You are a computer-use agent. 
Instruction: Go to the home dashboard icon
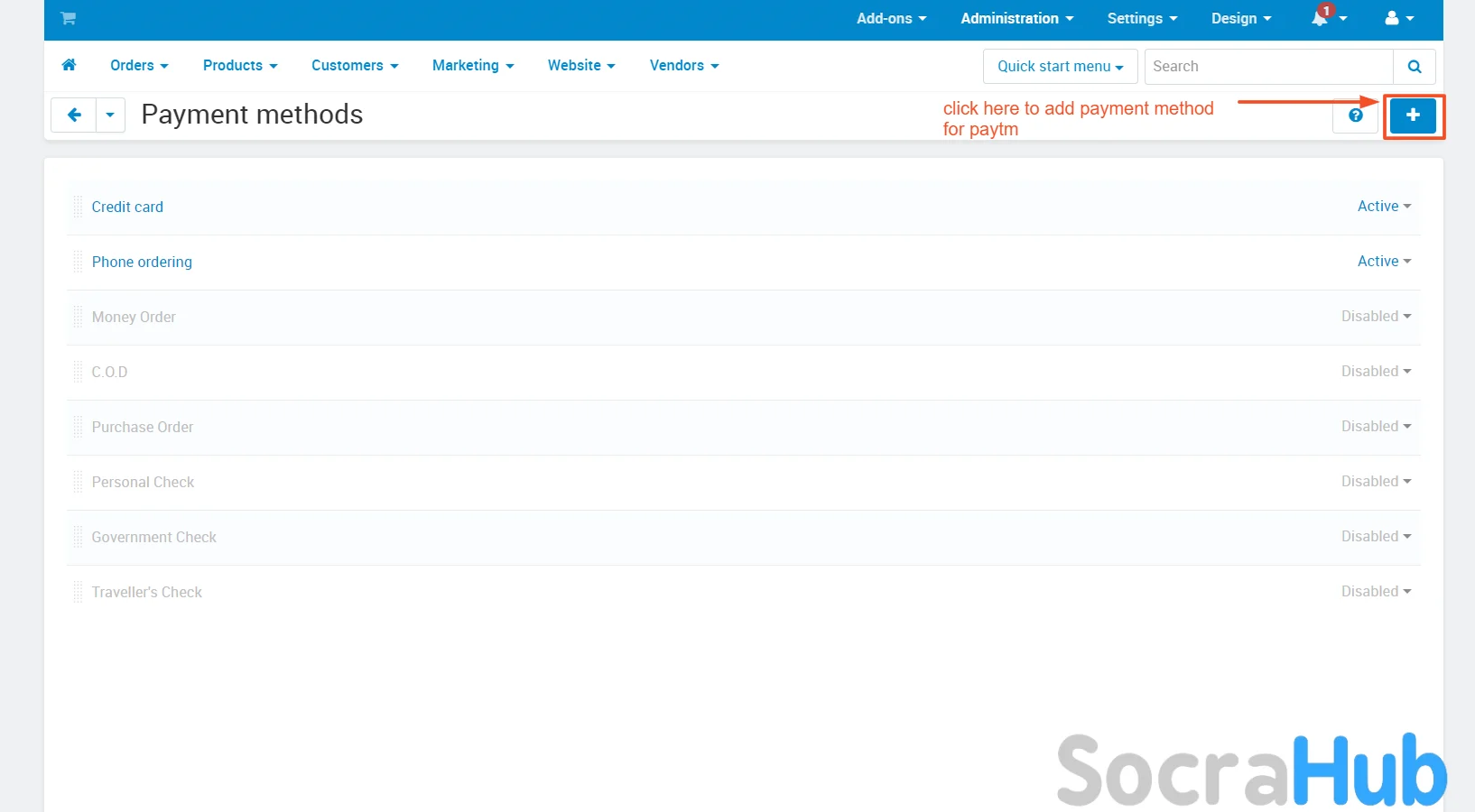[x=69, y=65]
